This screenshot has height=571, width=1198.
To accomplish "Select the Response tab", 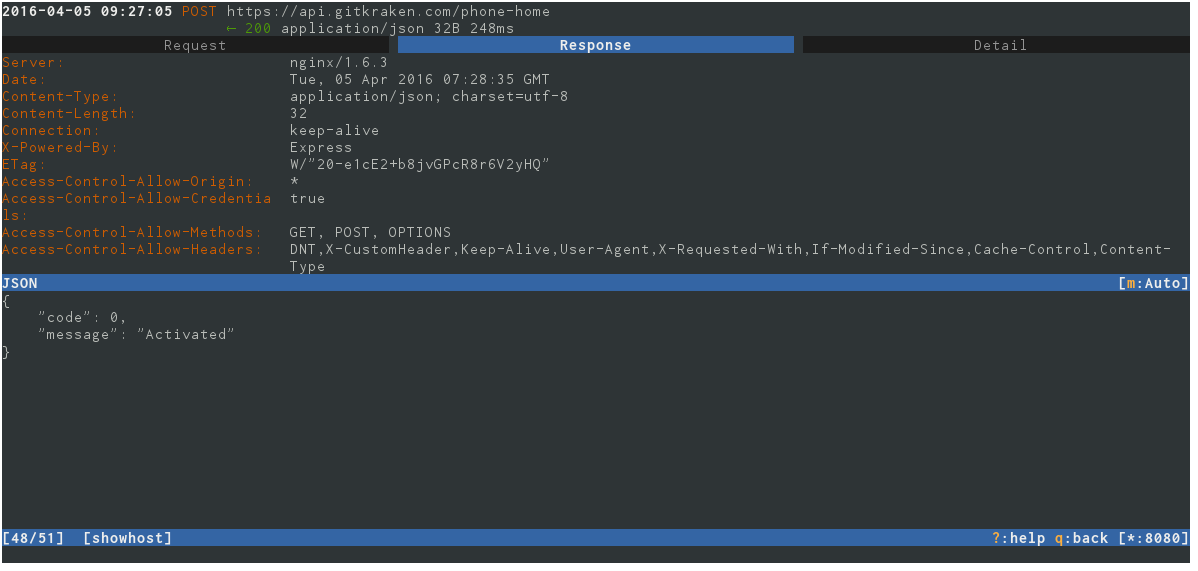I will coord(595,45).
